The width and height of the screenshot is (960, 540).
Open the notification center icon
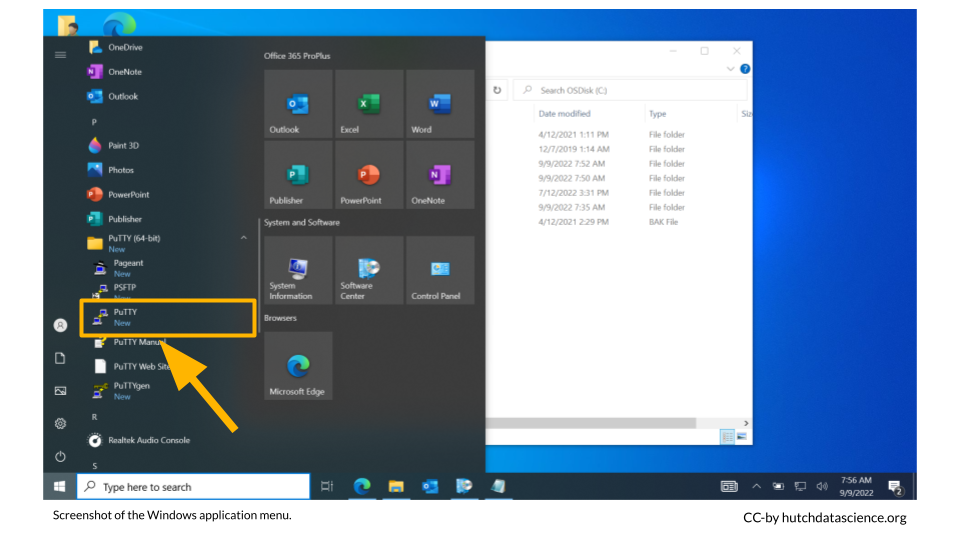(x=896, y=487)
